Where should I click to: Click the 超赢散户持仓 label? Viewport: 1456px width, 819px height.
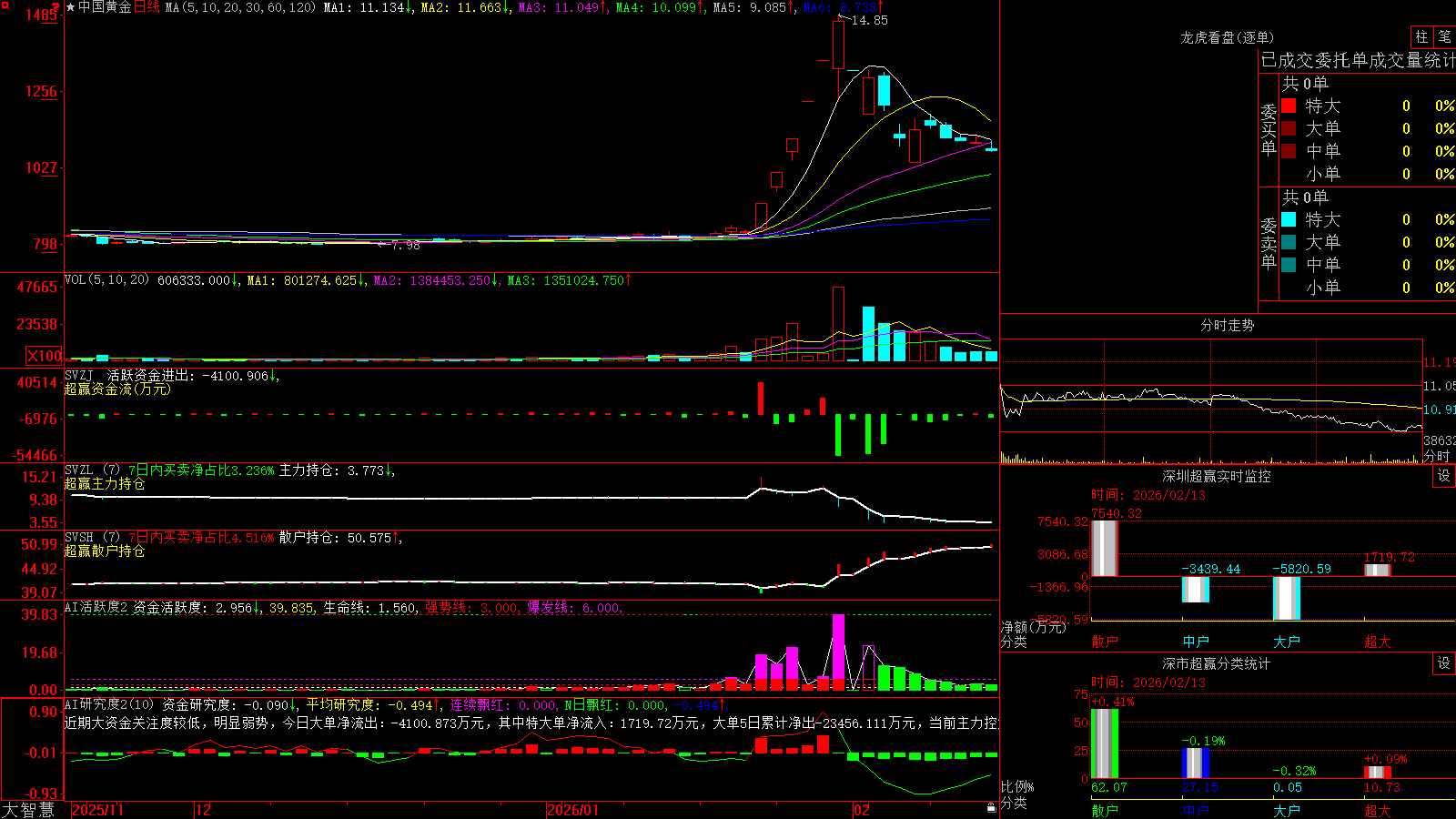click(105, 551)
